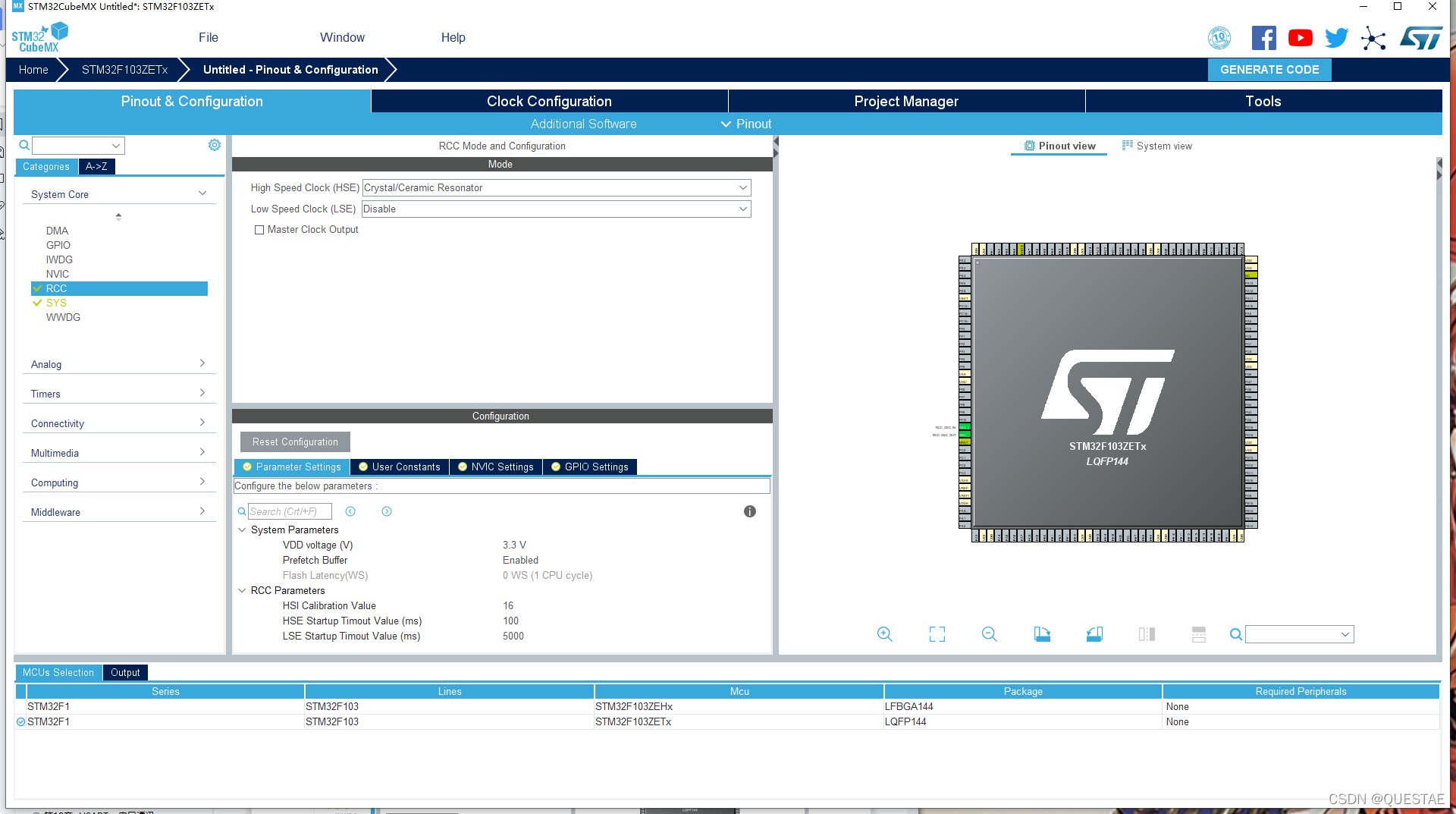This screenshot has height=814, width=1456.
Task: Open Additional Software
Action: click(x=583, y=124)
